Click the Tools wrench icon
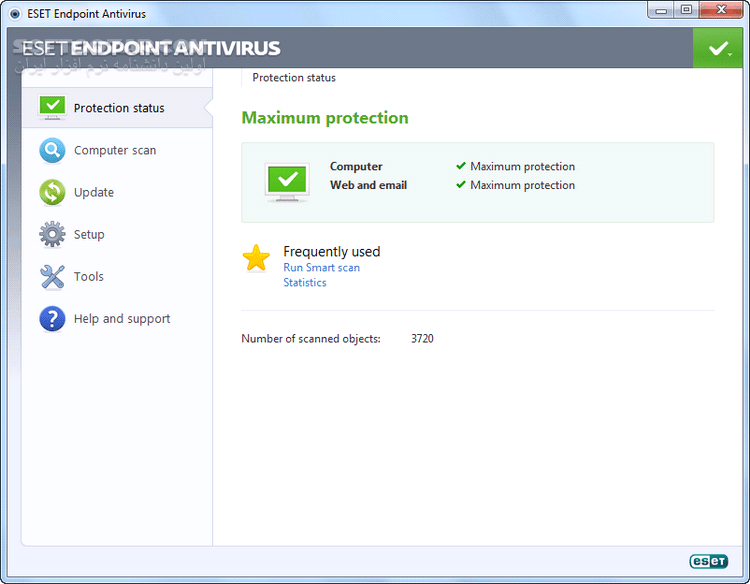This screenshot has height=584, width=750. (x=52, y=276)
